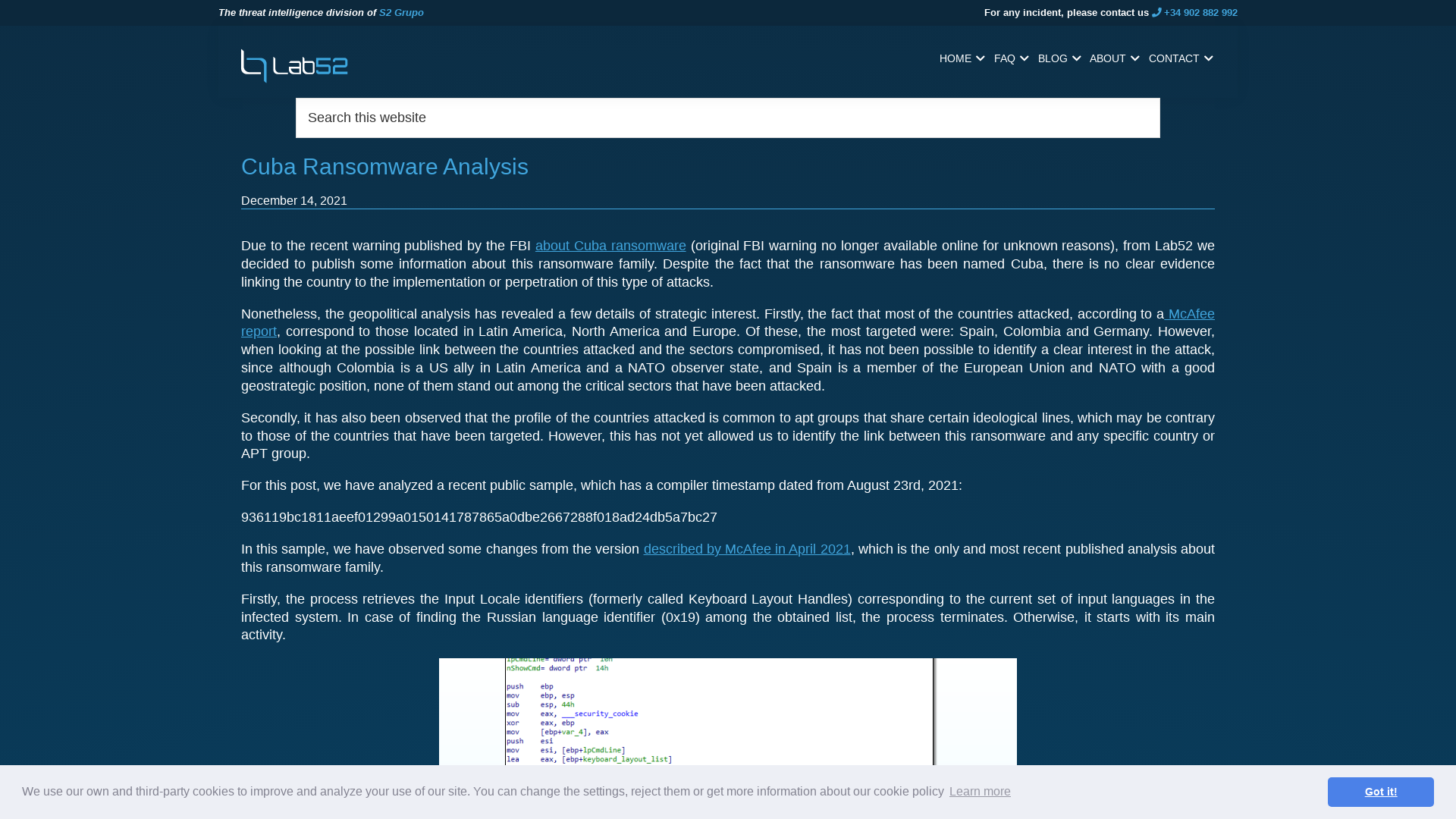Click the Lab52 logo
The width and height of the screenshot is (1456, 819).
(294, 66)
